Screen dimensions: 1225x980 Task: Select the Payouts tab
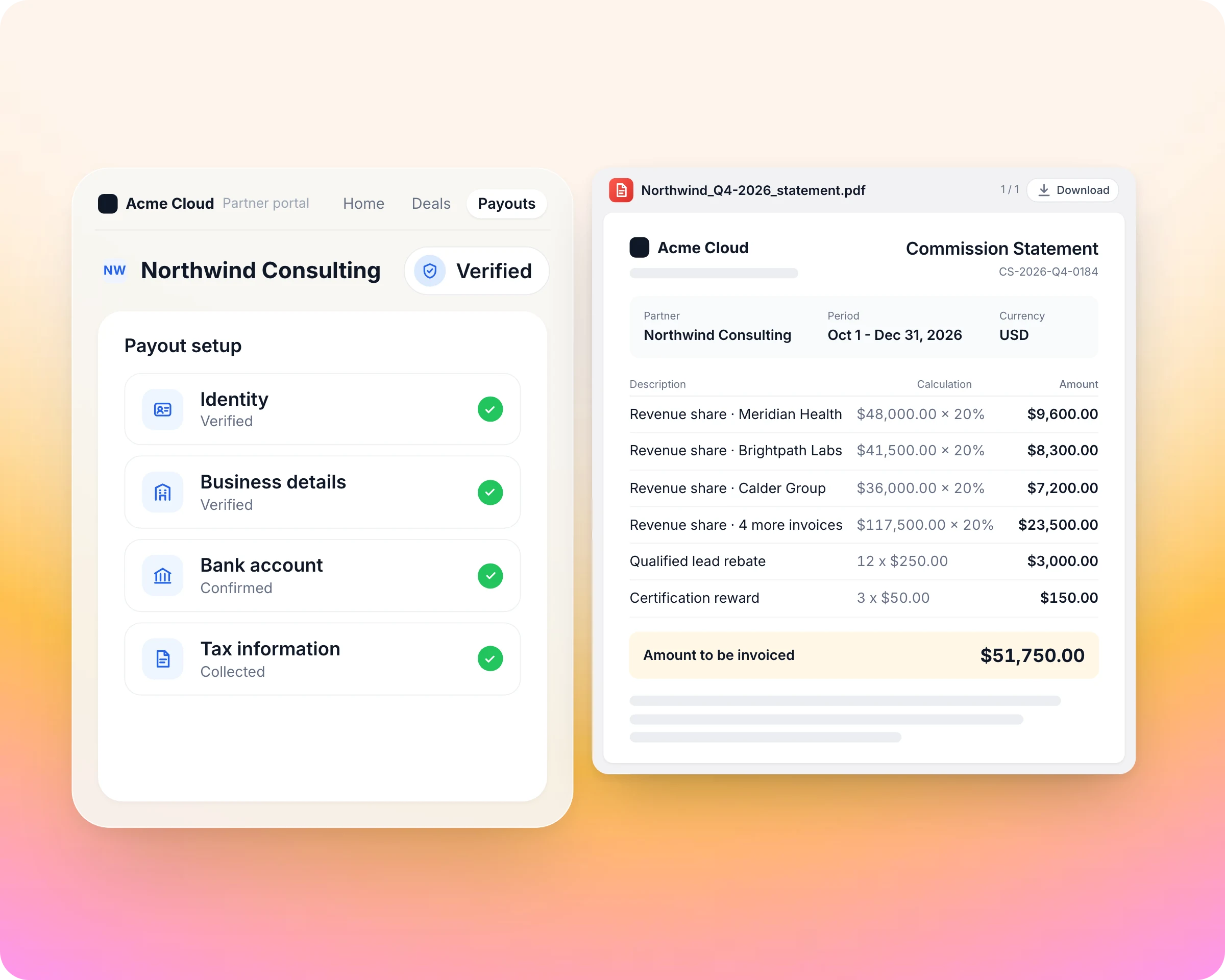click(507, 203)
